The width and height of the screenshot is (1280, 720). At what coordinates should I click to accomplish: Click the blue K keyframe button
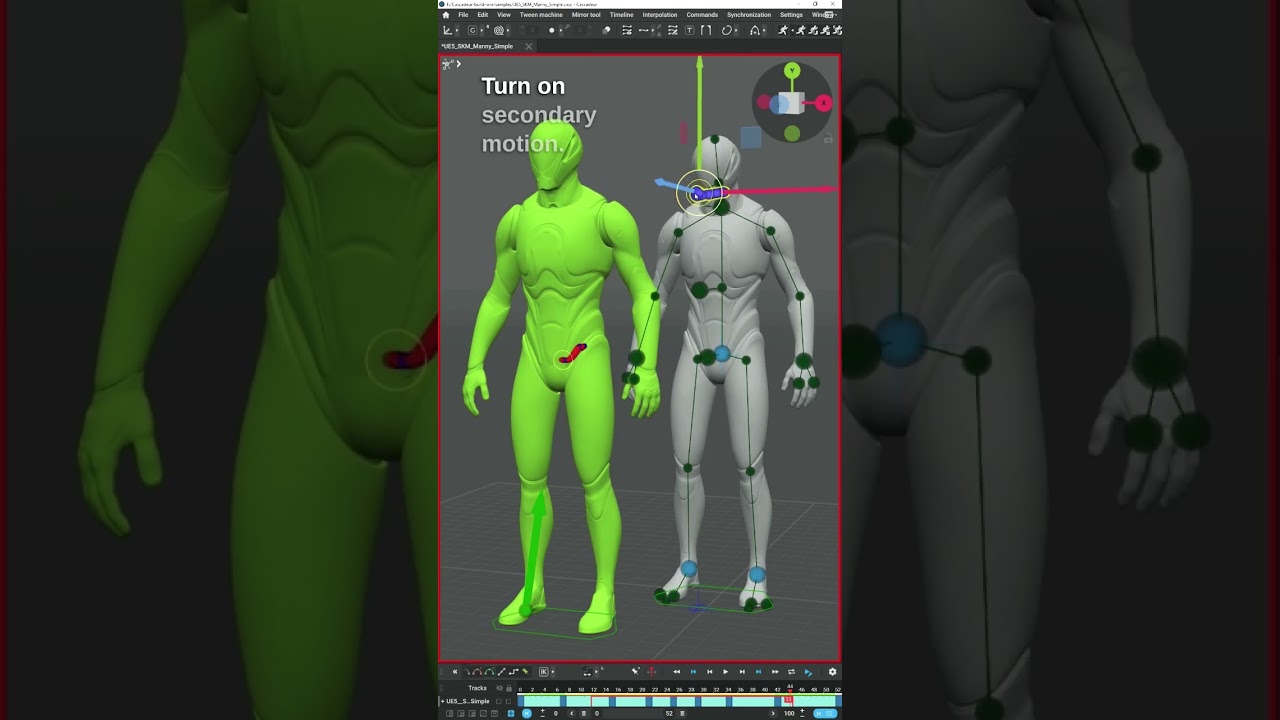click(x=527, y=713)
